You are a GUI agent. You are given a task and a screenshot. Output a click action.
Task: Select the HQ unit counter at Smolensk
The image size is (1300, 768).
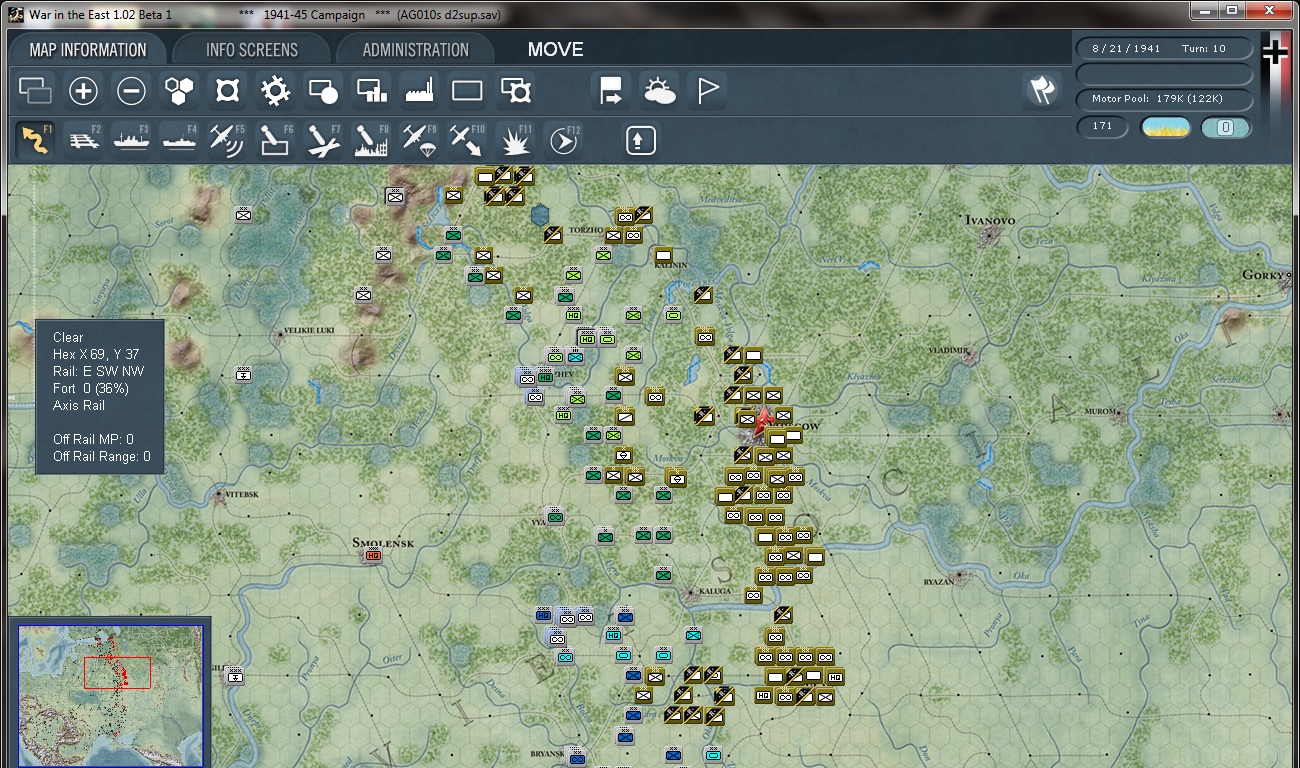(x=373, y=556)
